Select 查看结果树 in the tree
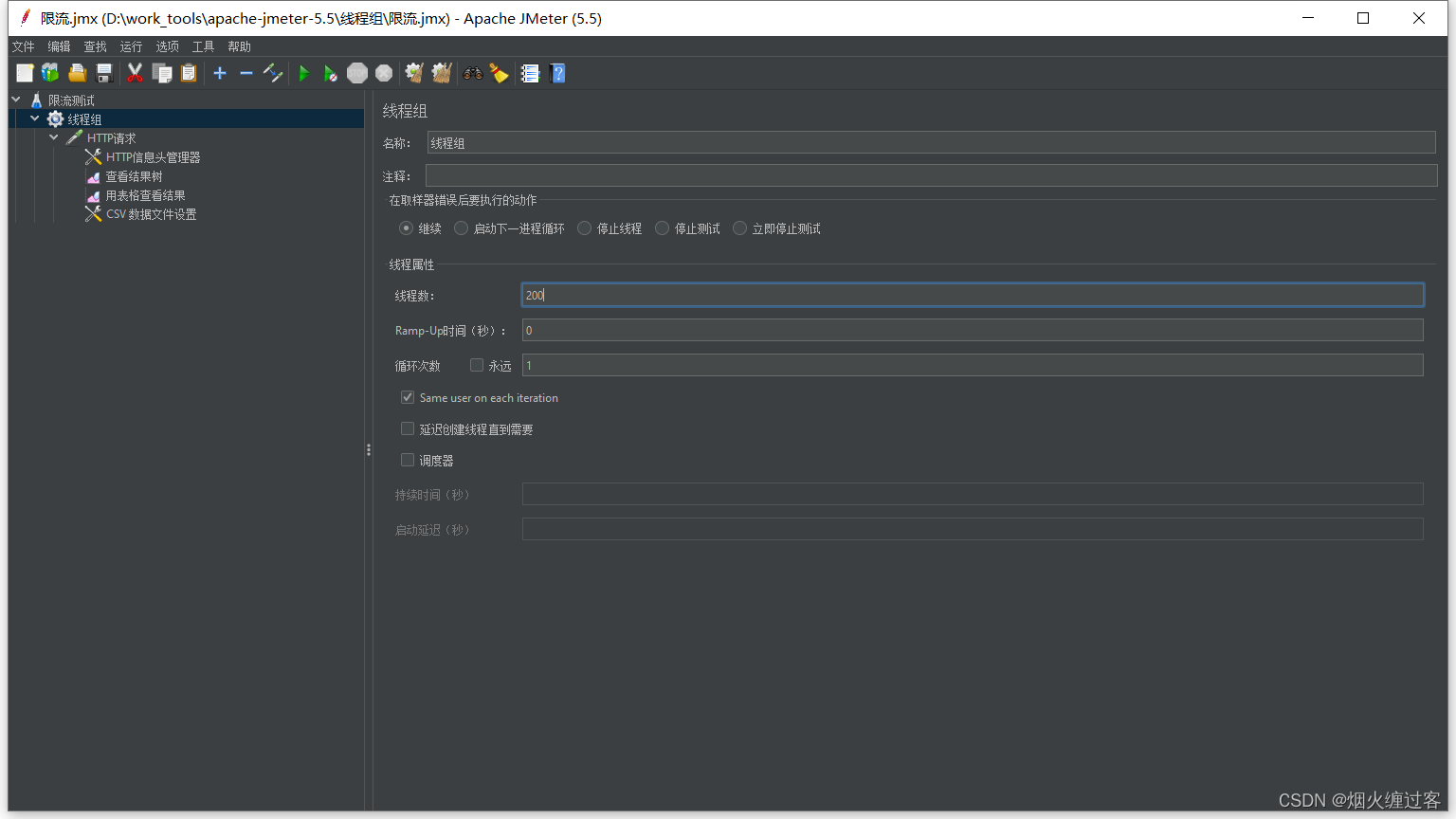 coord(134,176)
